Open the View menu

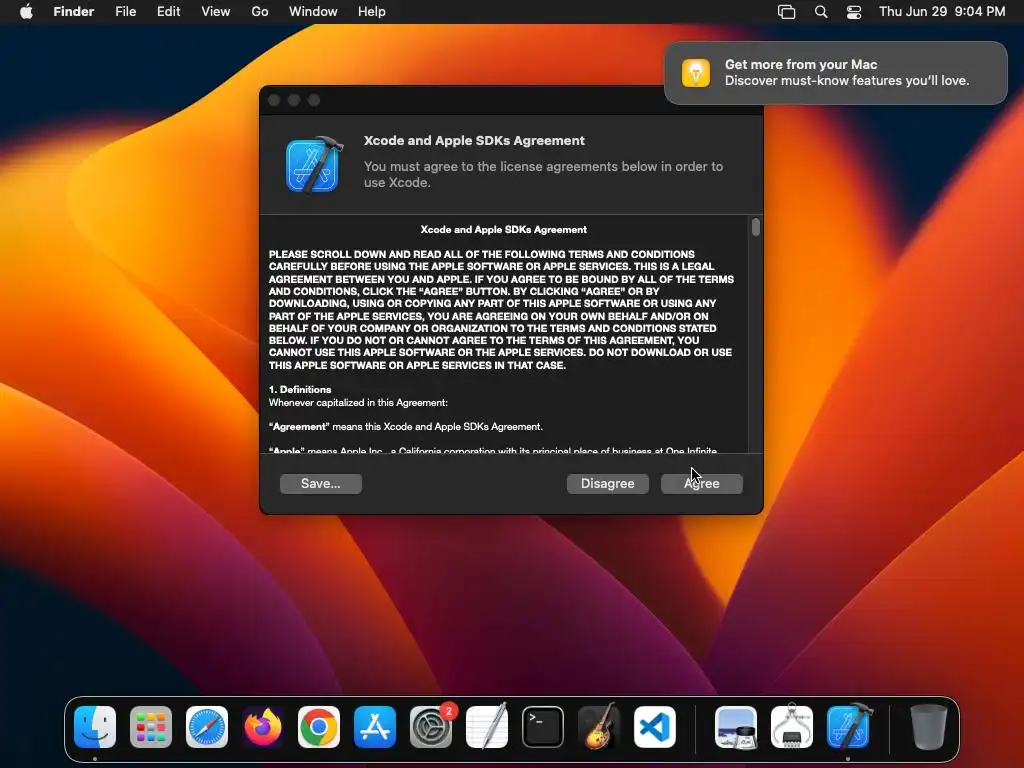point(216,12)
